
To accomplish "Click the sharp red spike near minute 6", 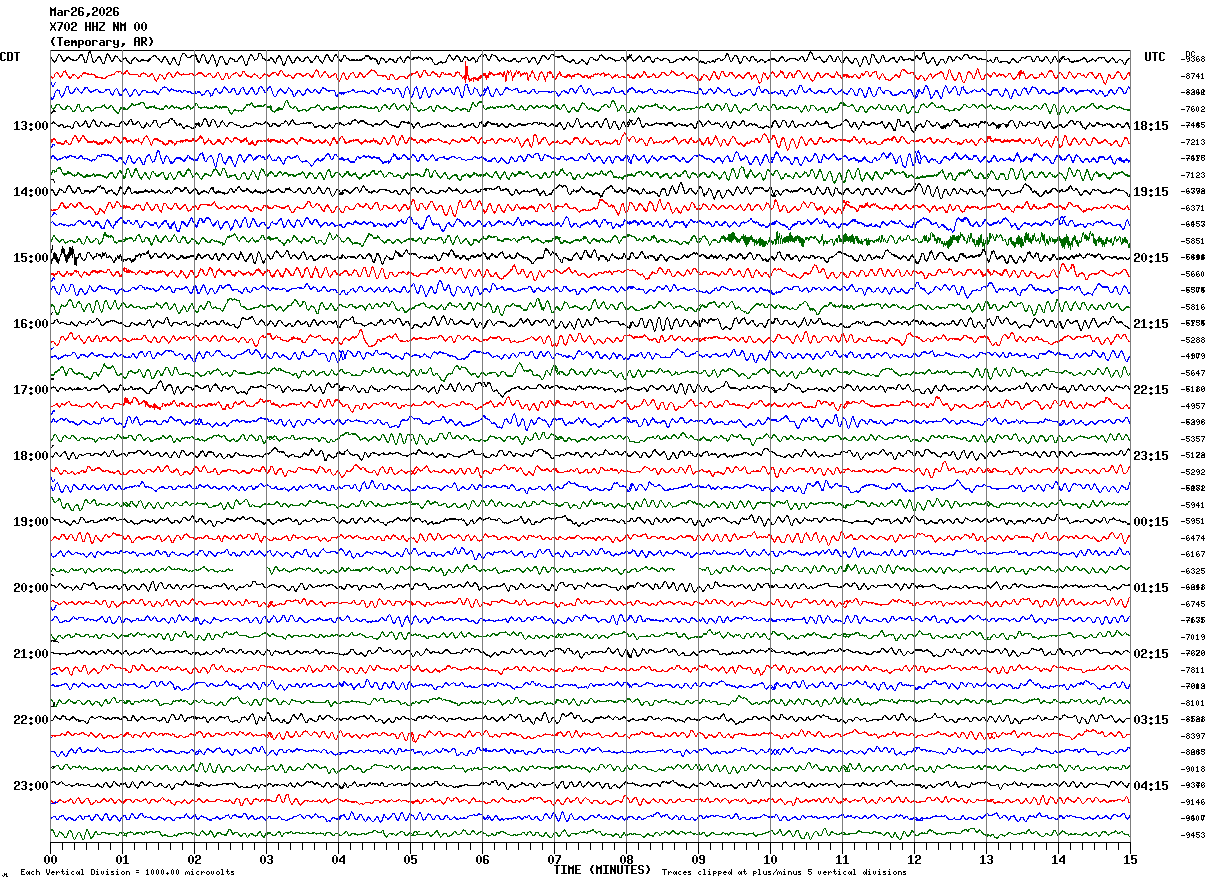I will [466, 72].
